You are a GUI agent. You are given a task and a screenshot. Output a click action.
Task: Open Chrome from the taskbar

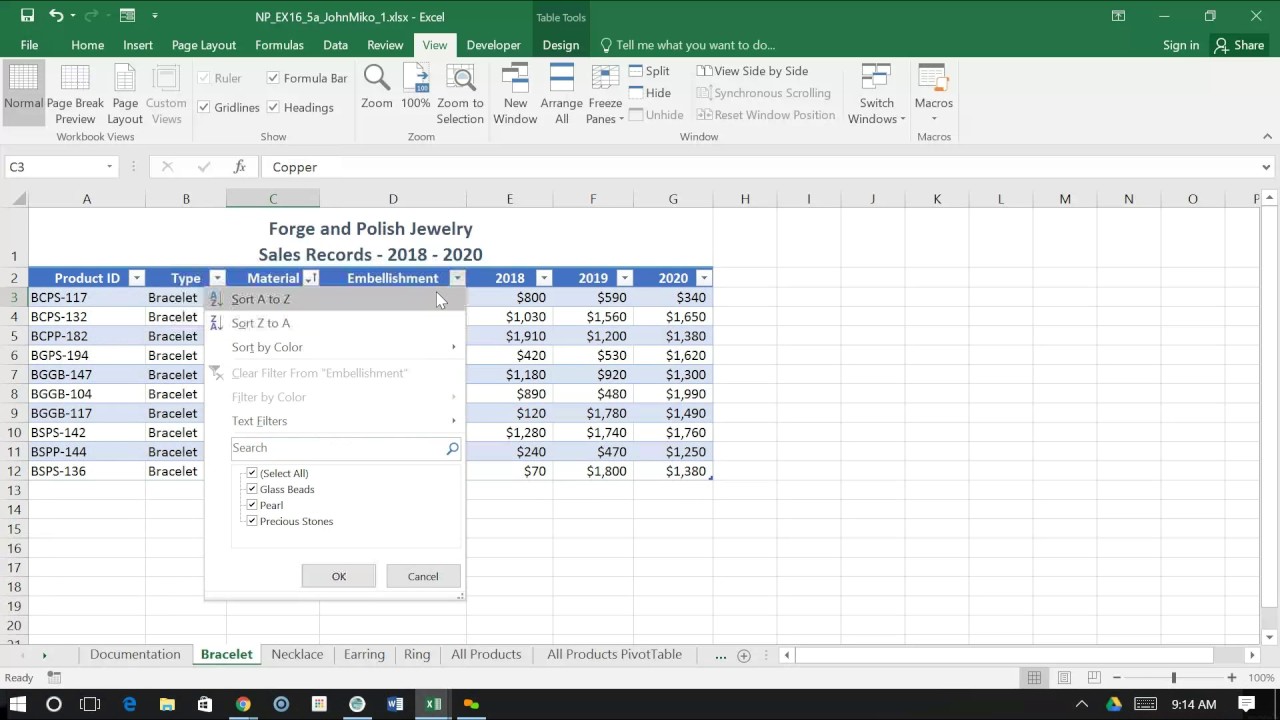243,704
